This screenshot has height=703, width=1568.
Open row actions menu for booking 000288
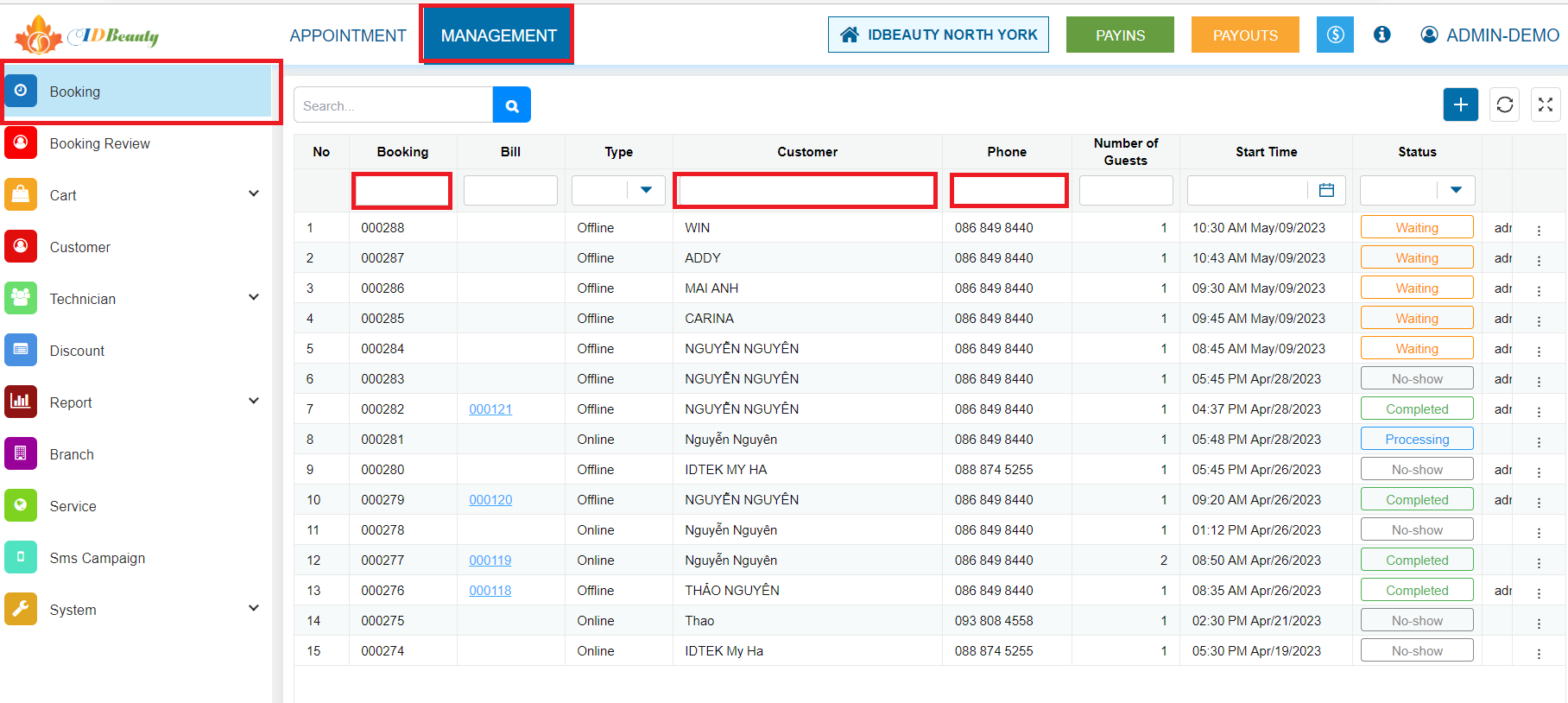(1539, 231)
